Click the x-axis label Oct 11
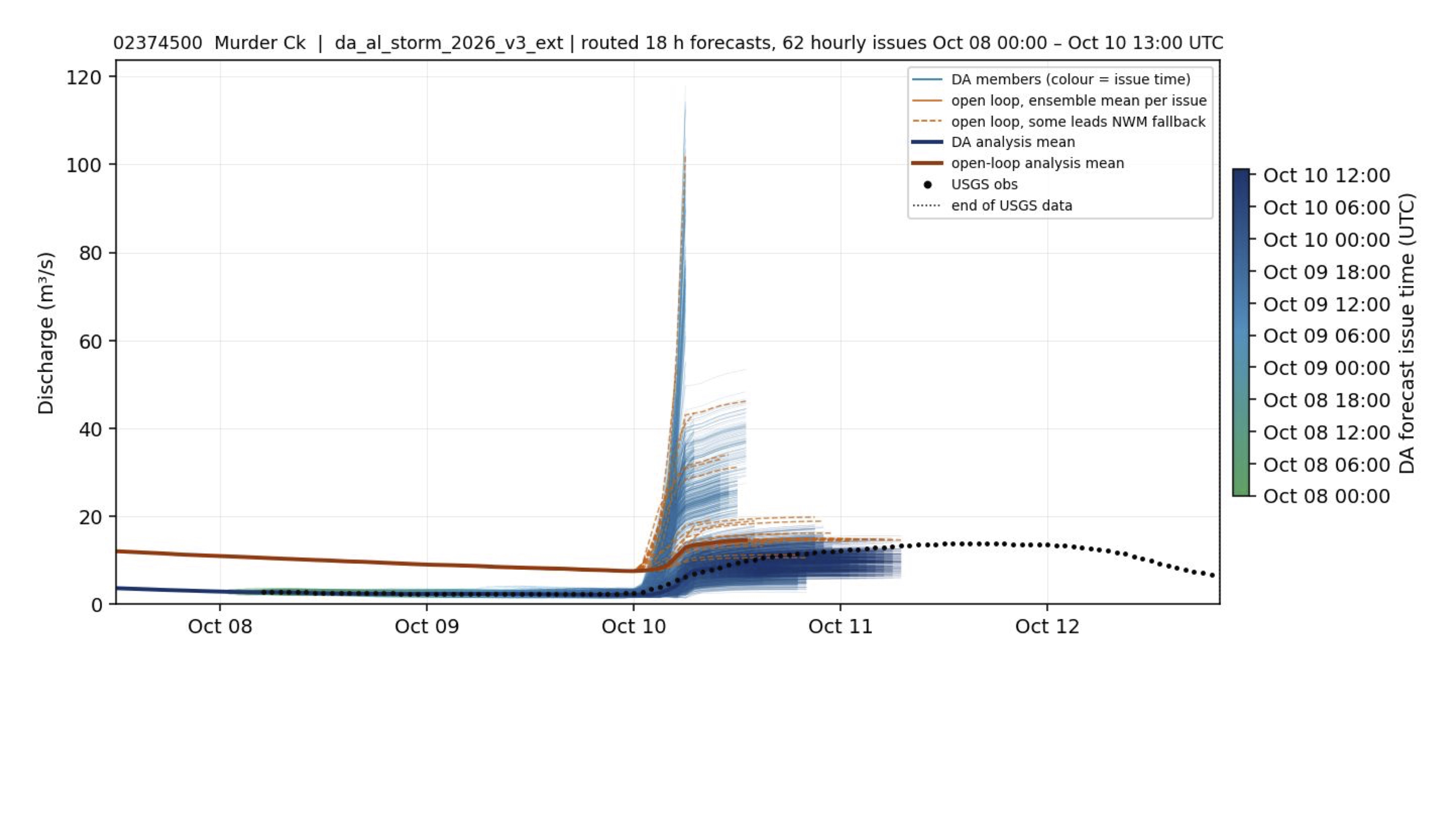 click(841, 626)
